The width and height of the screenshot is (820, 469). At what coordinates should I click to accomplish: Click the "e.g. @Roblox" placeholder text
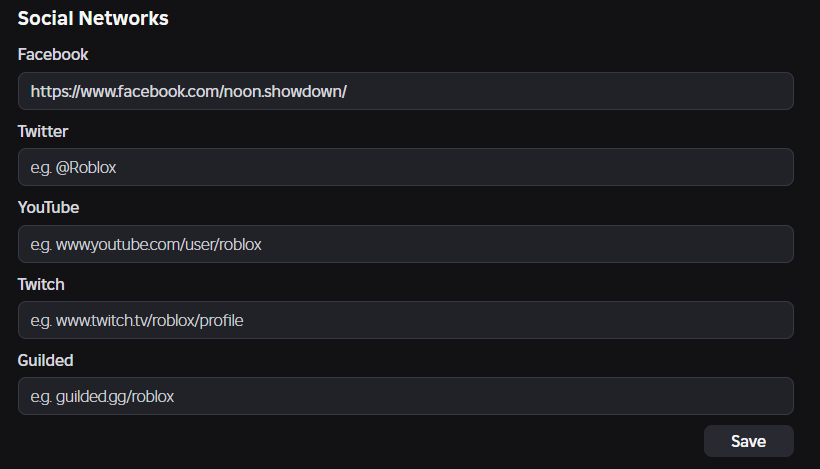click(73, 168)
